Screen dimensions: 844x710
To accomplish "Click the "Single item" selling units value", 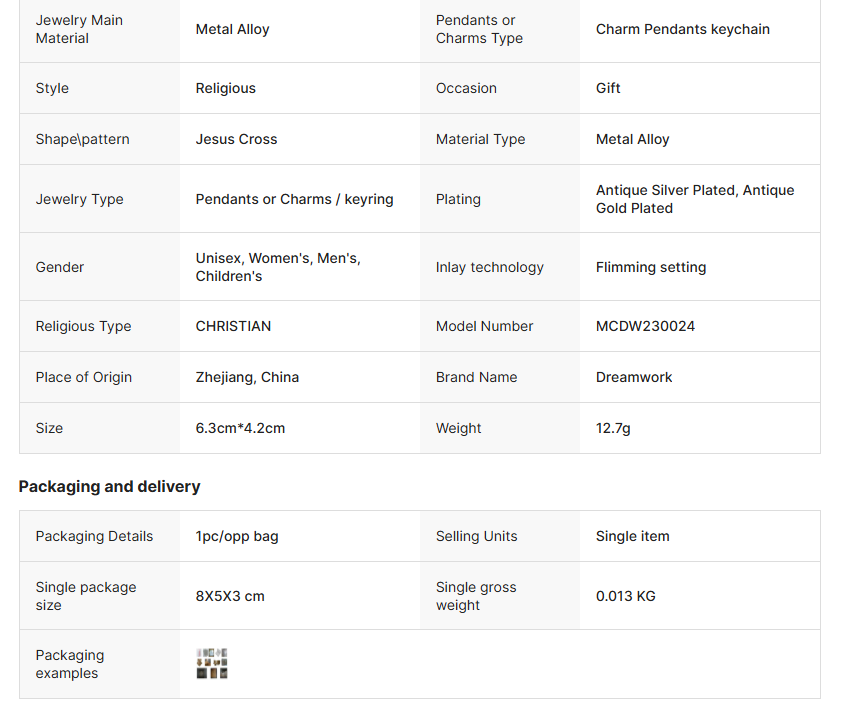I will (x=632, y=536).
